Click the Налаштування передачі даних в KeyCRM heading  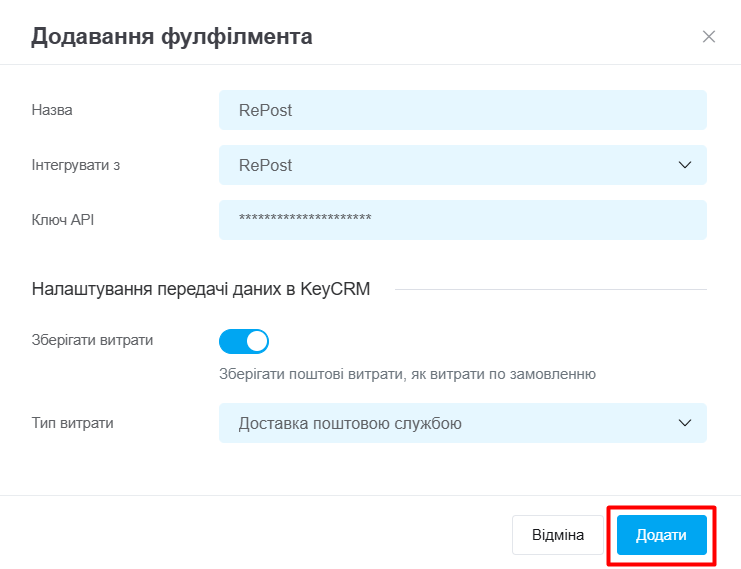click(201, 289)
